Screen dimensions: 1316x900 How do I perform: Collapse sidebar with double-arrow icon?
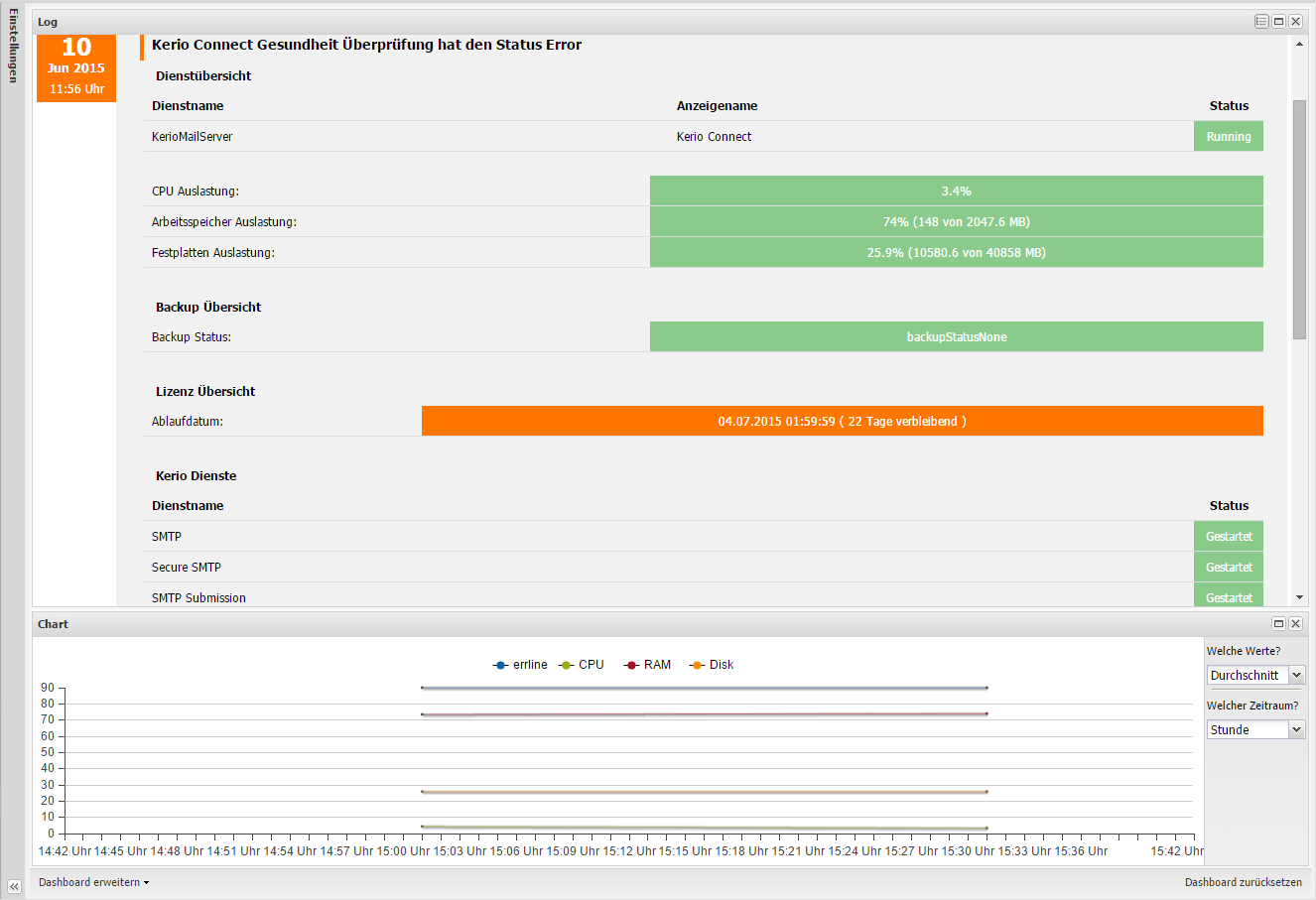click(x=14, y=886)
